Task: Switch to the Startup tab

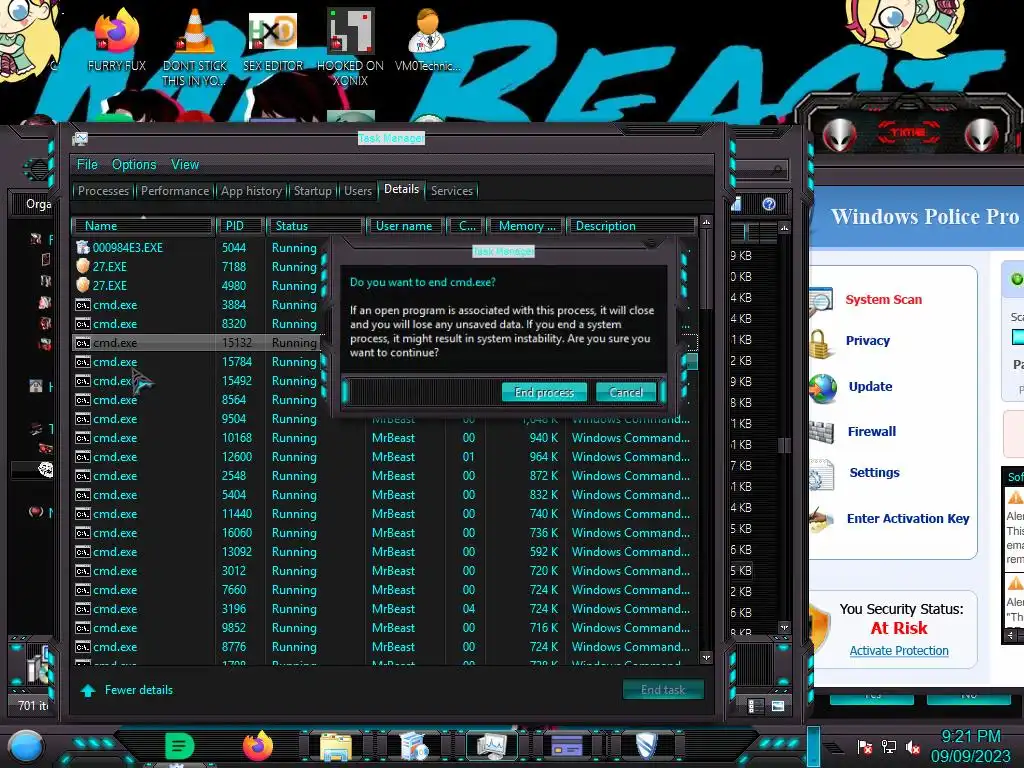Action: click(313, 191)
